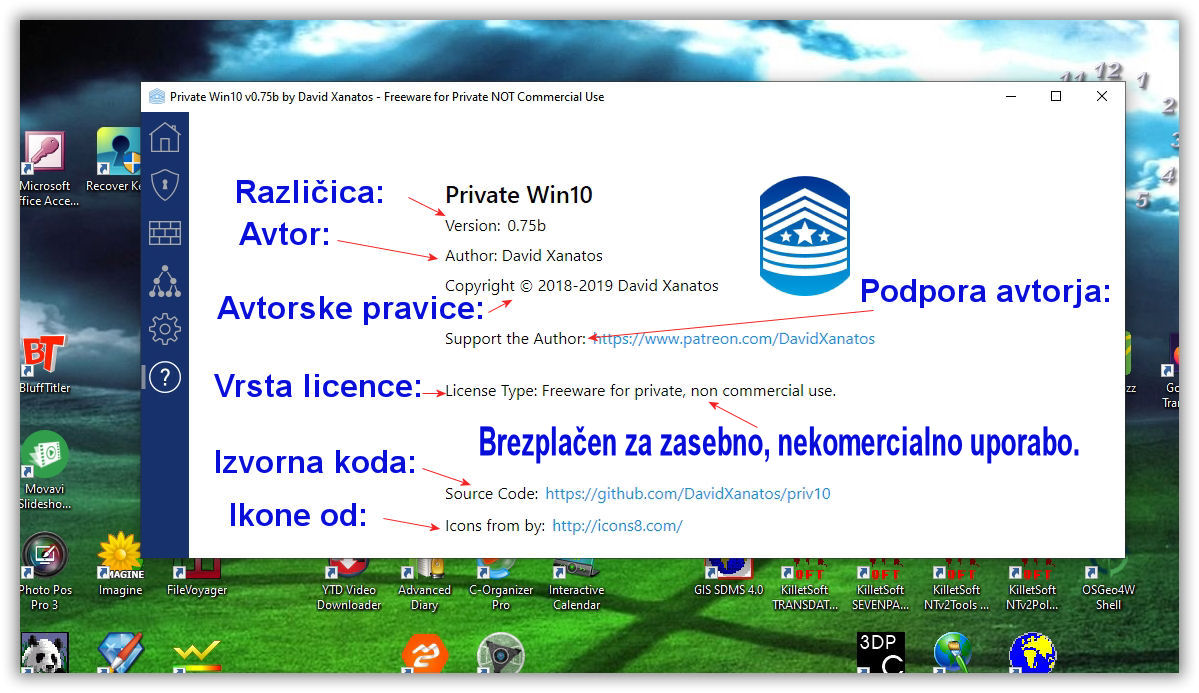Image resolution: width=1199 pixels, height=693 pixels.
Task: Open GIS SDMS 4.0 shortcut
Action: point(729,578)
